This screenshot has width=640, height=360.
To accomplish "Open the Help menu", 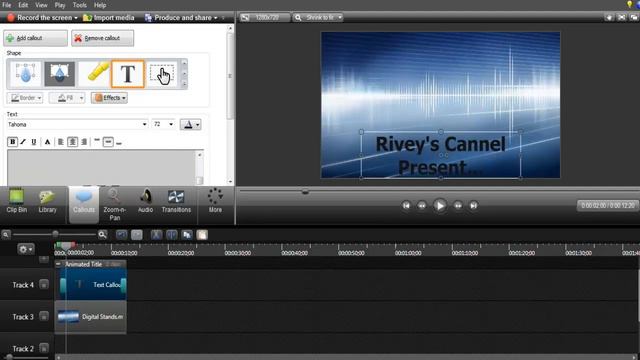I will [100, 5].
